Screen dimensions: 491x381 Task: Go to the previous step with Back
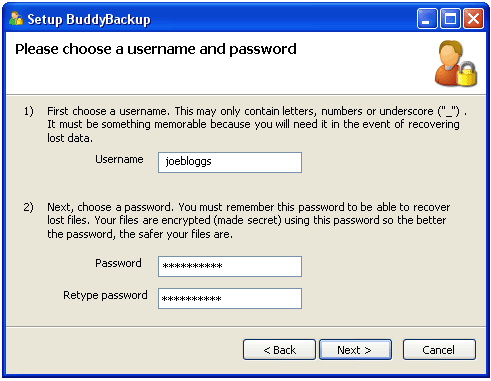(279, 350)
